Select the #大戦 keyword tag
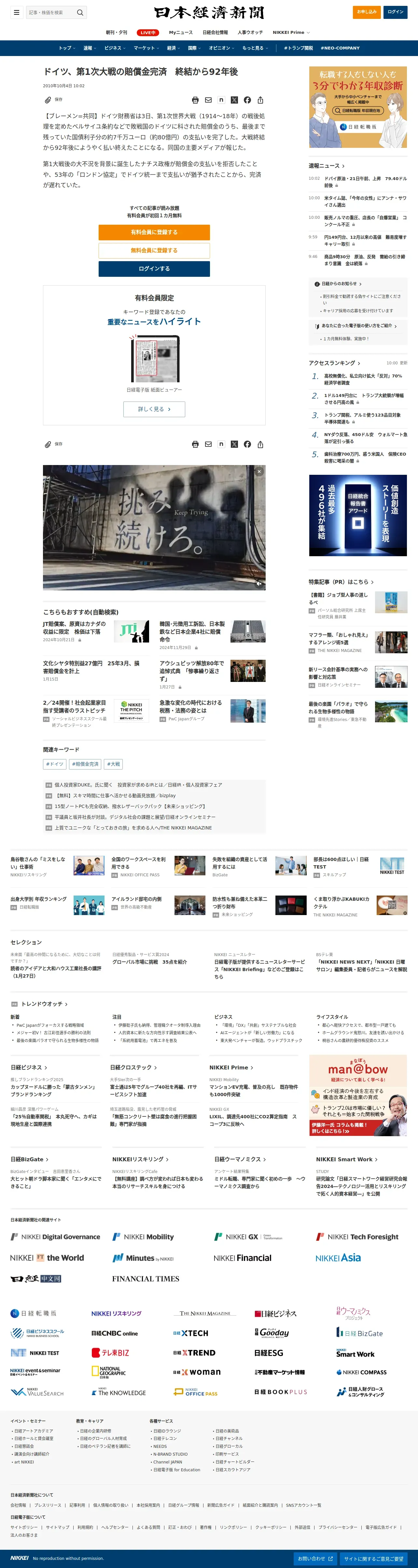Image resolution: width=418 pixels, height=1568 pixels. pyautogui.click(x=114, y=764)
